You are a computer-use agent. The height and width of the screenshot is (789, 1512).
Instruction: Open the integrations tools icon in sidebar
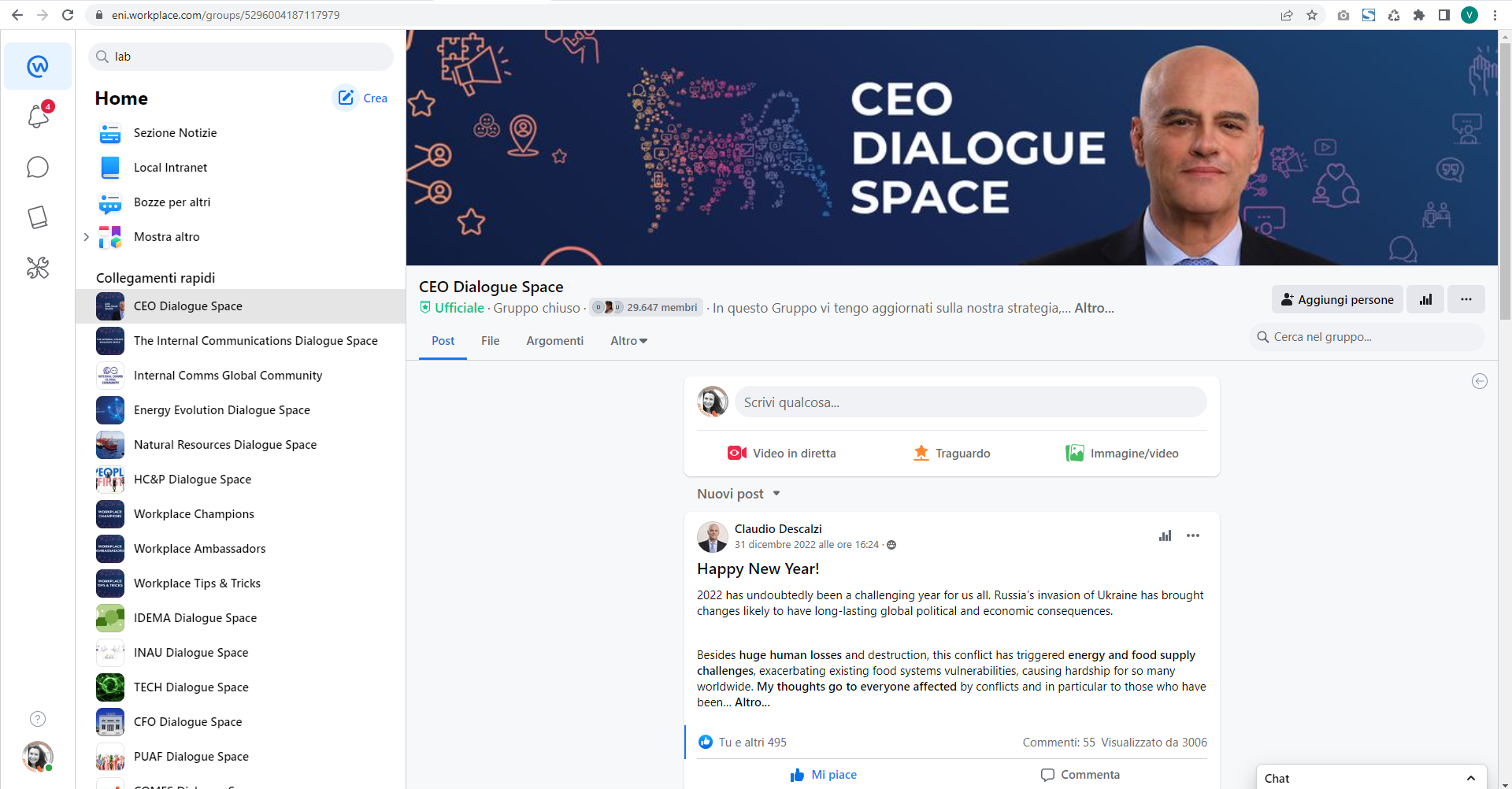(x=38, y=268)
